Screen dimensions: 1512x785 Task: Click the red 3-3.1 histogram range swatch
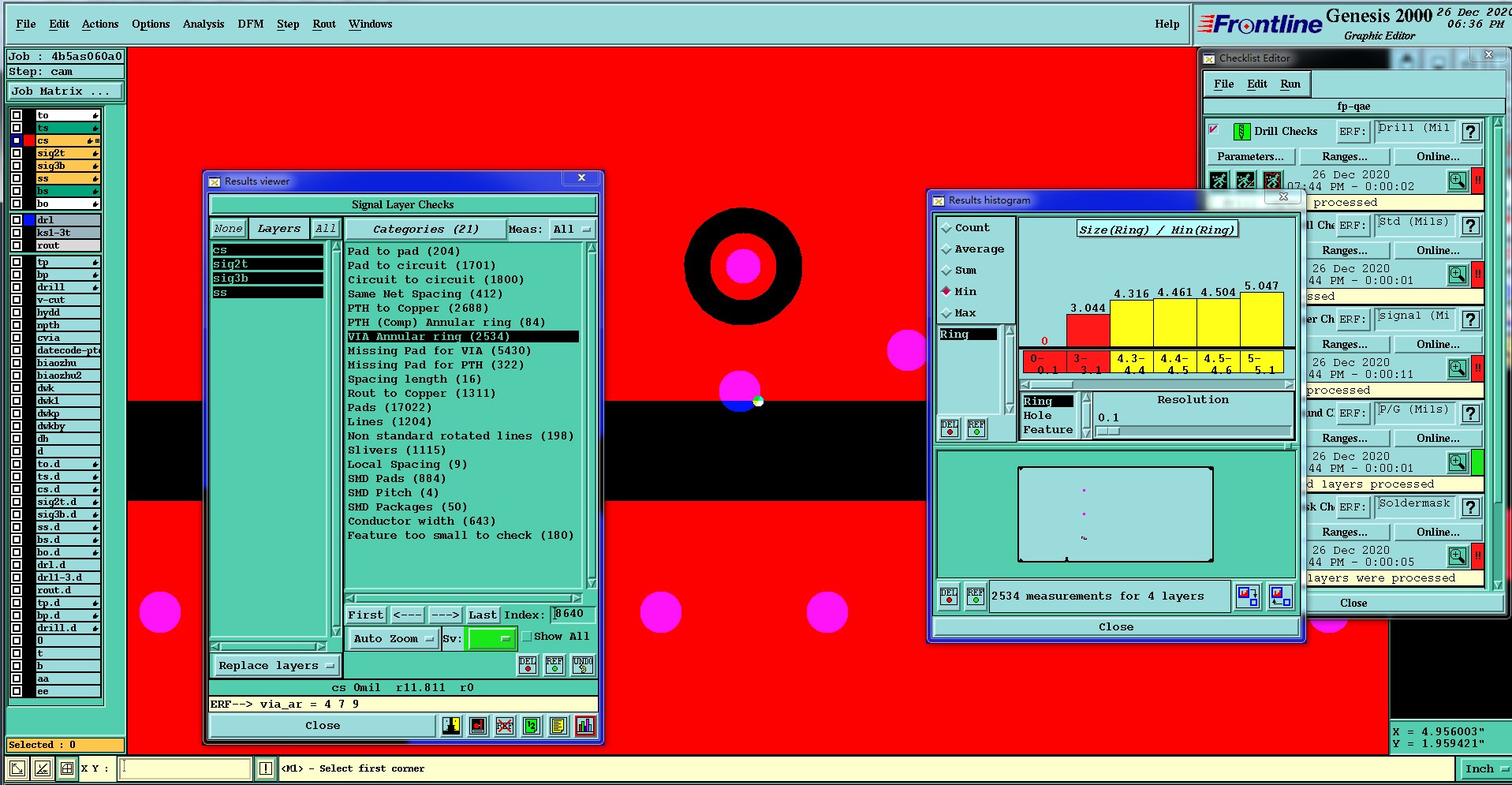pos(1087,363)
